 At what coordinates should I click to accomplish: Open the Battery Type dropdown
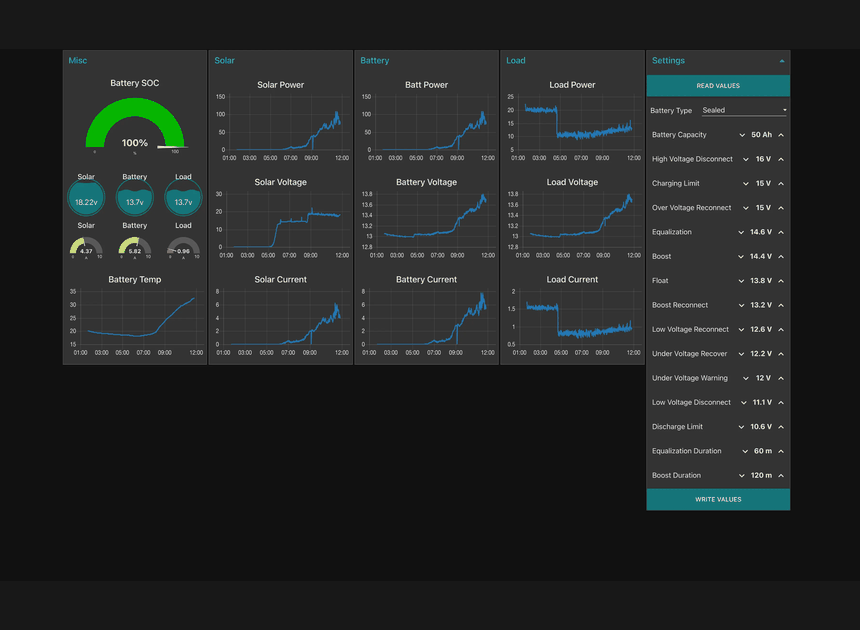[743, 110]
